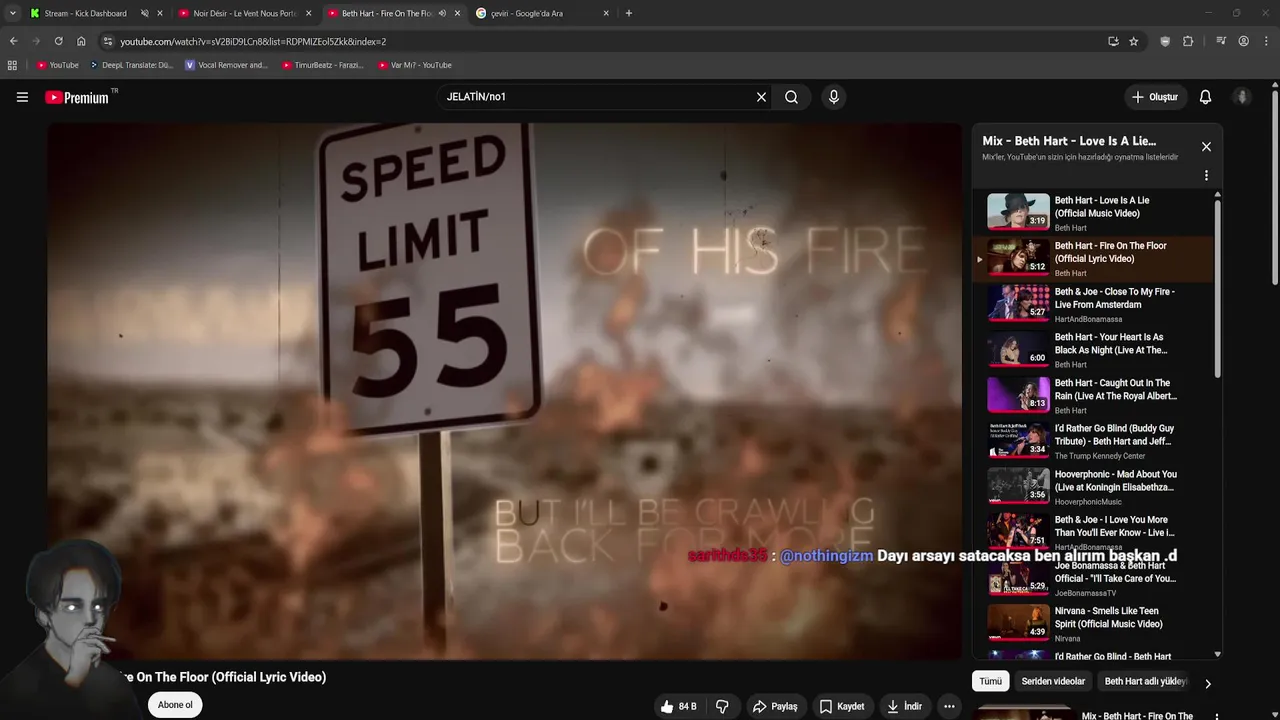Screen dimensions: 1280x720
Task: Open the tab search dropdown
Action: 12,13
